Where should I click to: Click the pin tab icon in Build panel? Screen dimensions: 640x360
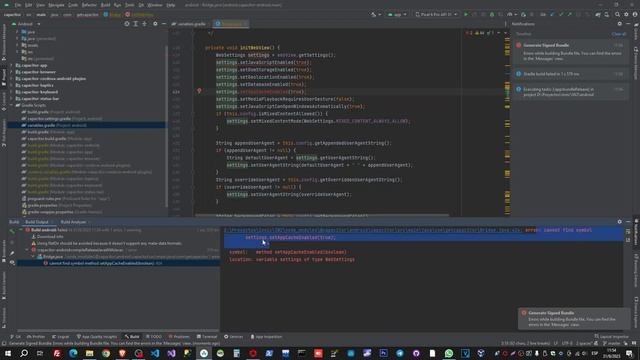coord(12,252)
